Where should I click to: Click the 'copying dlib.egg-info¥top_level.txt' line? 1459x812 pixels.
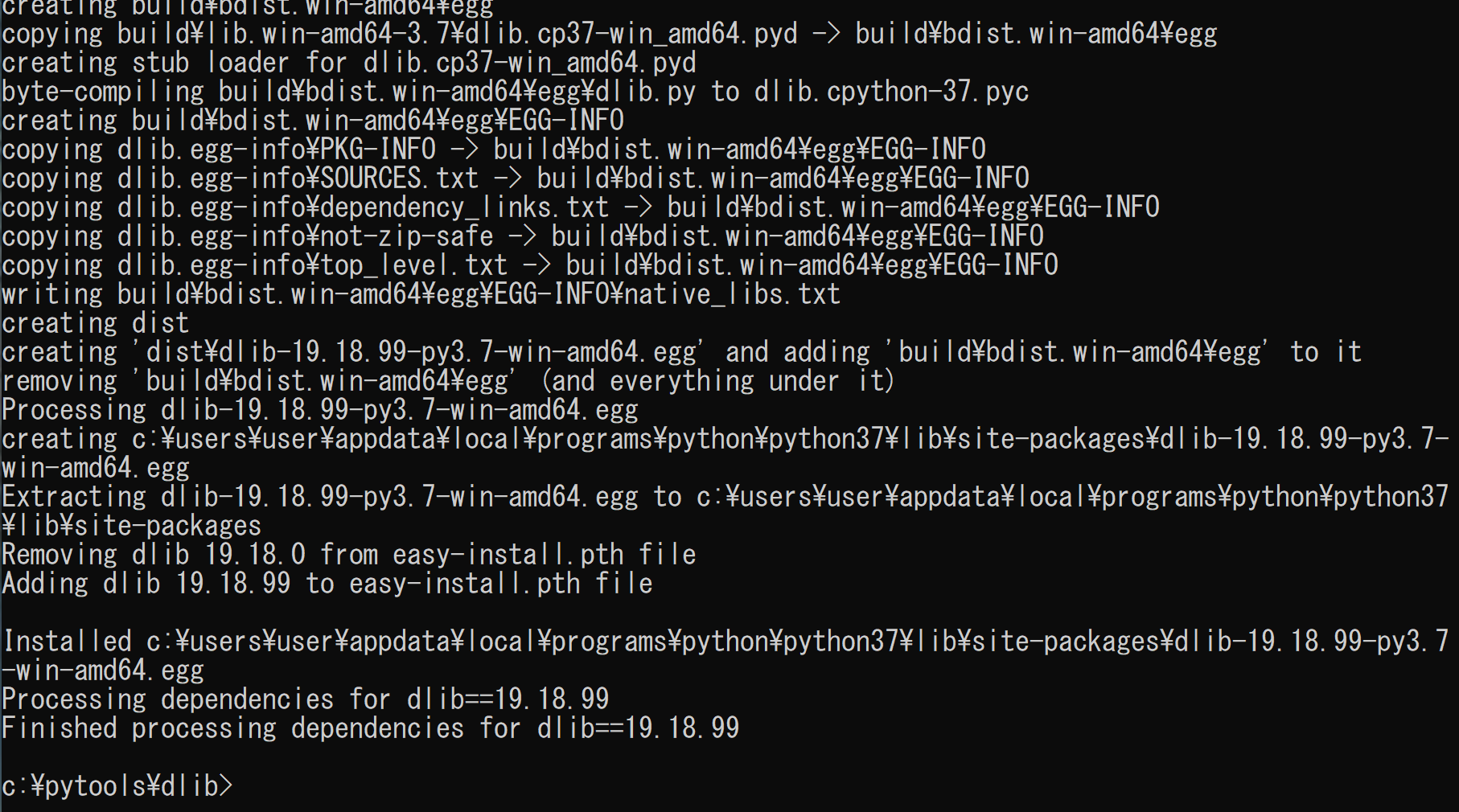529,265
